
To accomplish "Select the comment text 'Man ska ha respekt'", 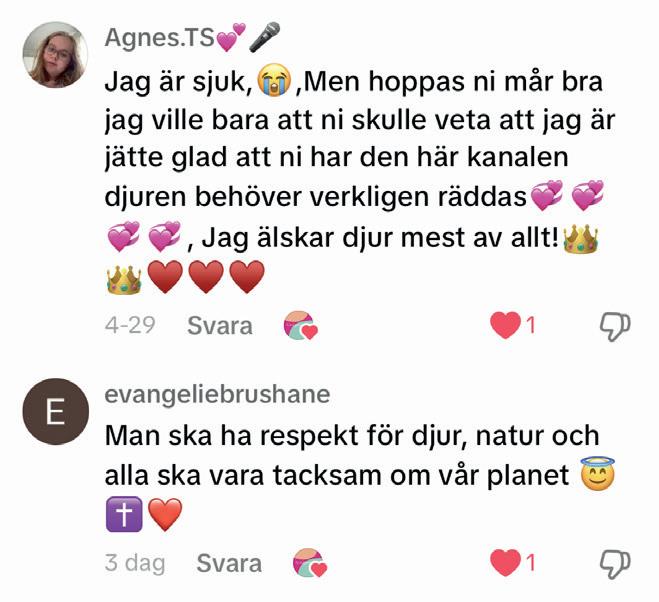I will point(360,475).
